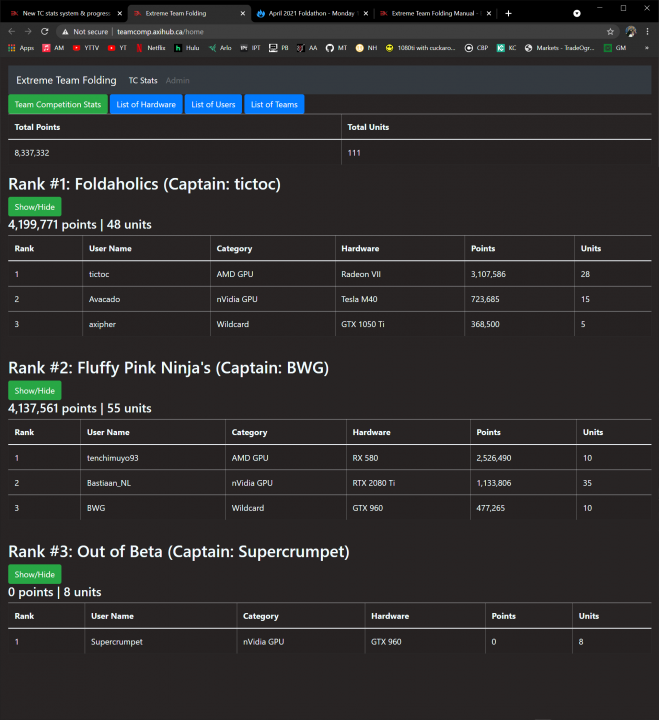This screenshot has width=659, height=720.
Task: Open the TC Stats navbar link
Action: (x=142, y=80)
